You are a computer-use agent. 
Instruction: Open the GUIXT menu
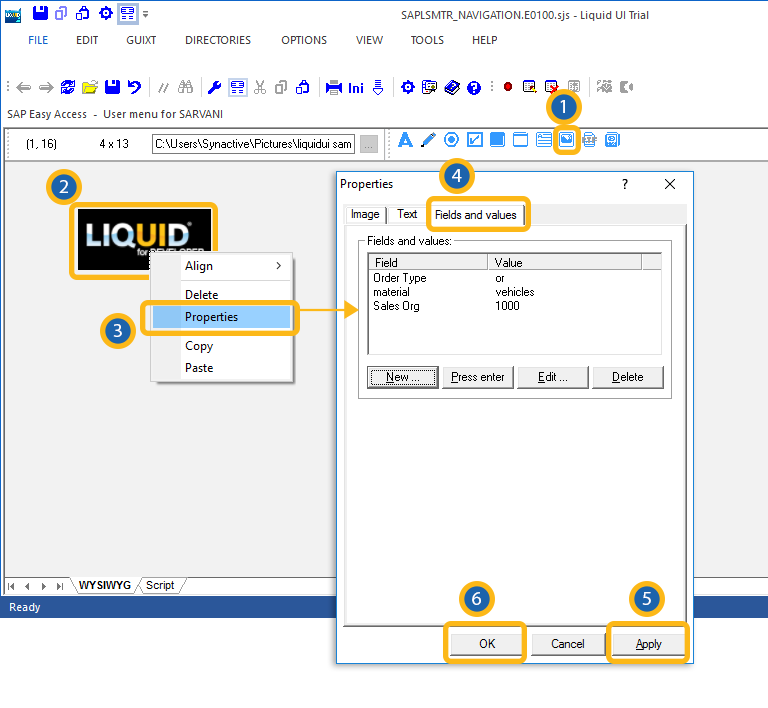pyautogui.click(x=141, y=40)
